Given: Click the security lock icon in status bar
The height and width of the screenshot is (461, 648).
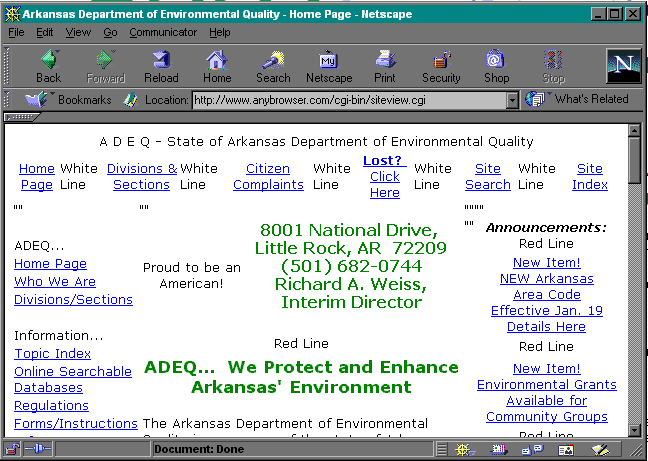Looking at the screenshot, I should 13,449.
